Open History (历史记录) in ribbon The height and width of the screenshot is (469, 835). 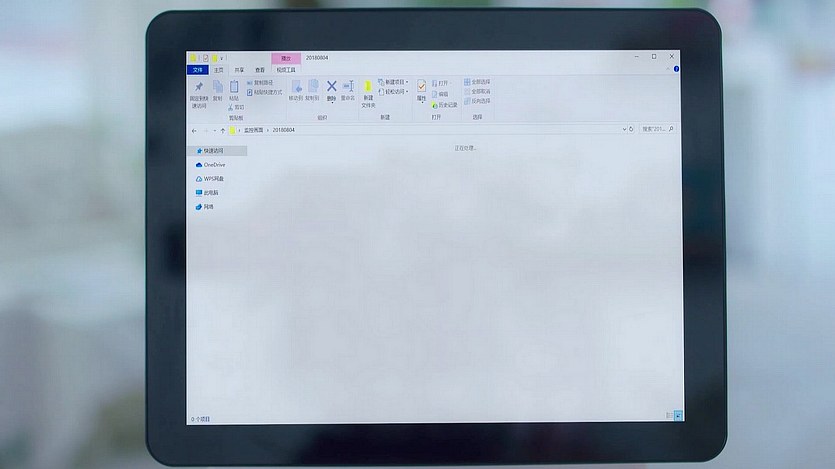(445, 105)
